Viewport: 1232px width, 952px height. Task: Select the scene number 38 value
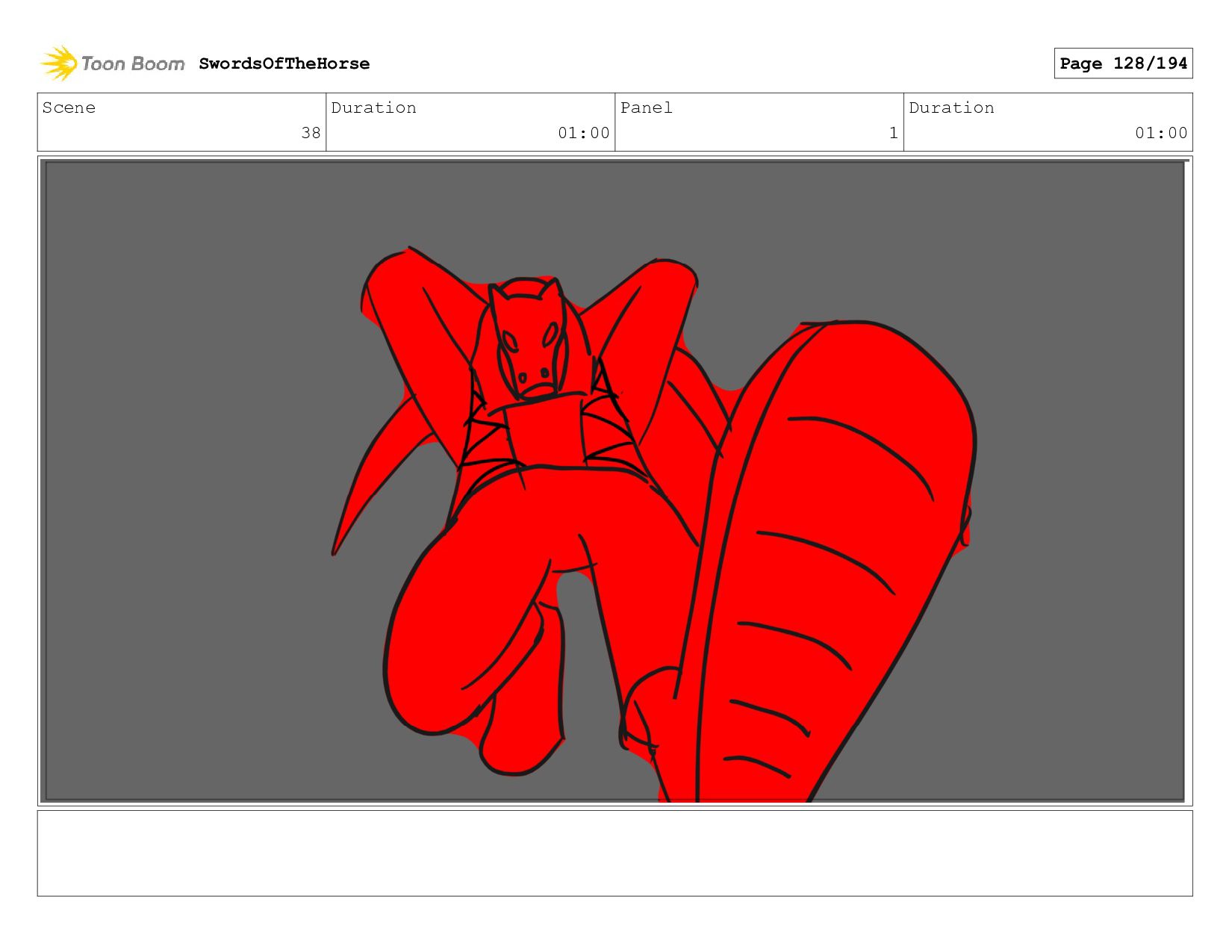coord(311,133)
